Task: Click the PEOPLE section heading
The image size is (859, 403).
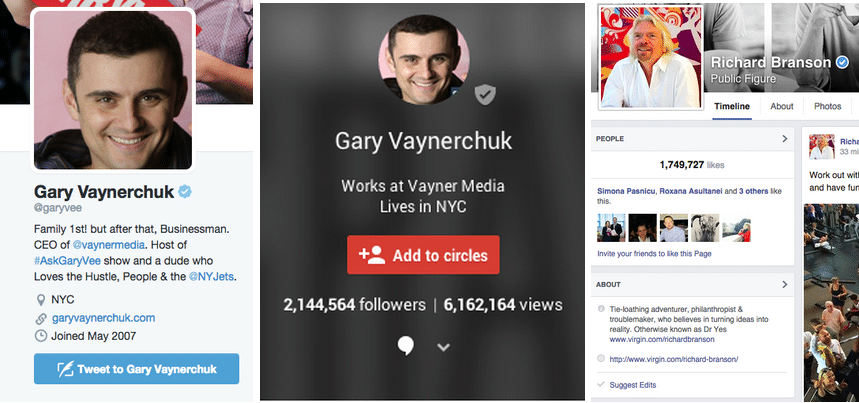Action: [610, 139]
